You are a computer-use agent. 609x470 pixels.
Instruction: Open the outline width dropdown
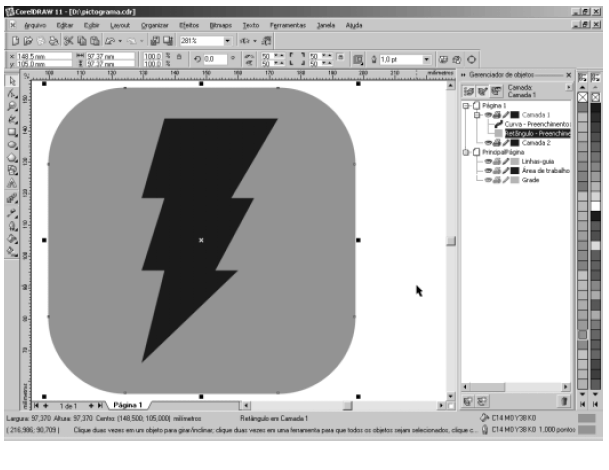[x=427, y=60]
